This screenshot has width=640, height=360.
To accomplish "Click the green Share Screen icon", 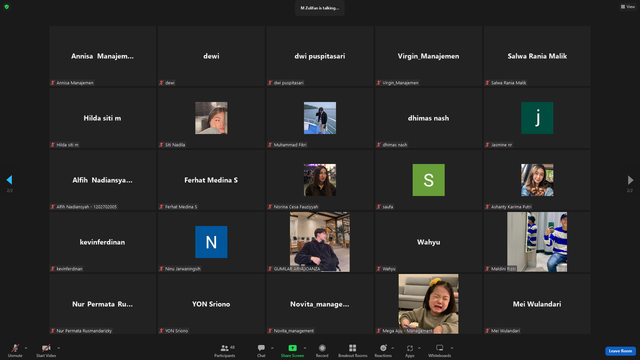I will pyautogui.click(x=293, y=348).
